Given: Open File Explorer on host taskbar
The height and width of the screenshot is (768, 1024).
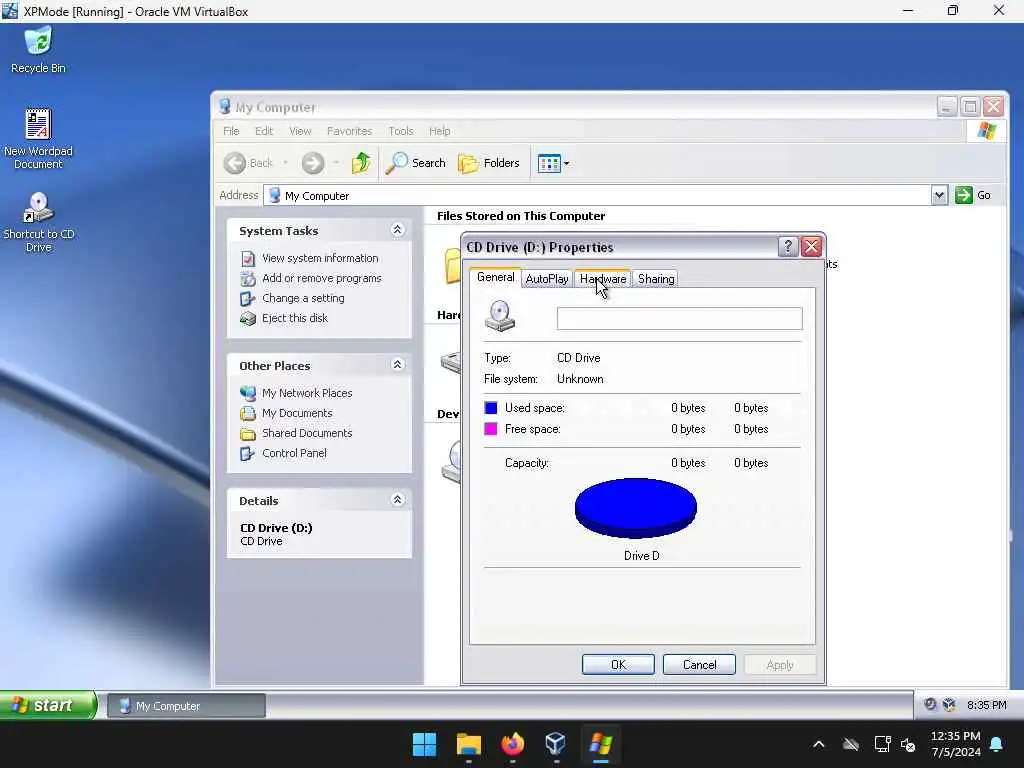Looking at the screenshot, I should click(468, 744).
